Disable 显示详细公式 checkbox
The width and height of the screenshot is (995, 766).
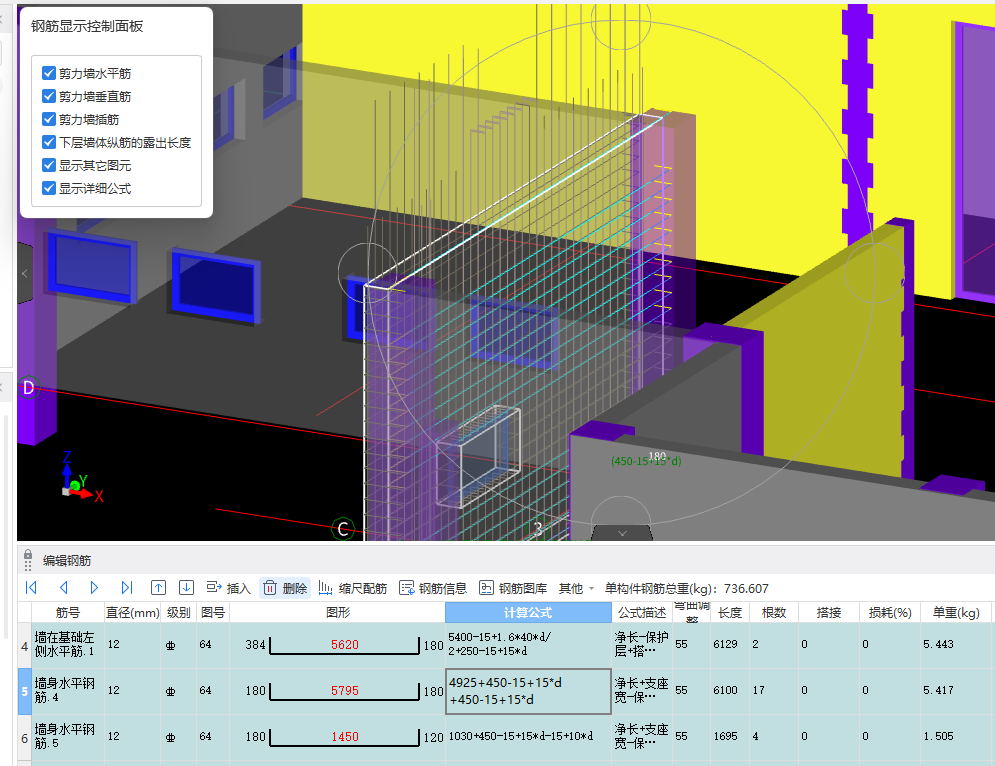(49, 188)
